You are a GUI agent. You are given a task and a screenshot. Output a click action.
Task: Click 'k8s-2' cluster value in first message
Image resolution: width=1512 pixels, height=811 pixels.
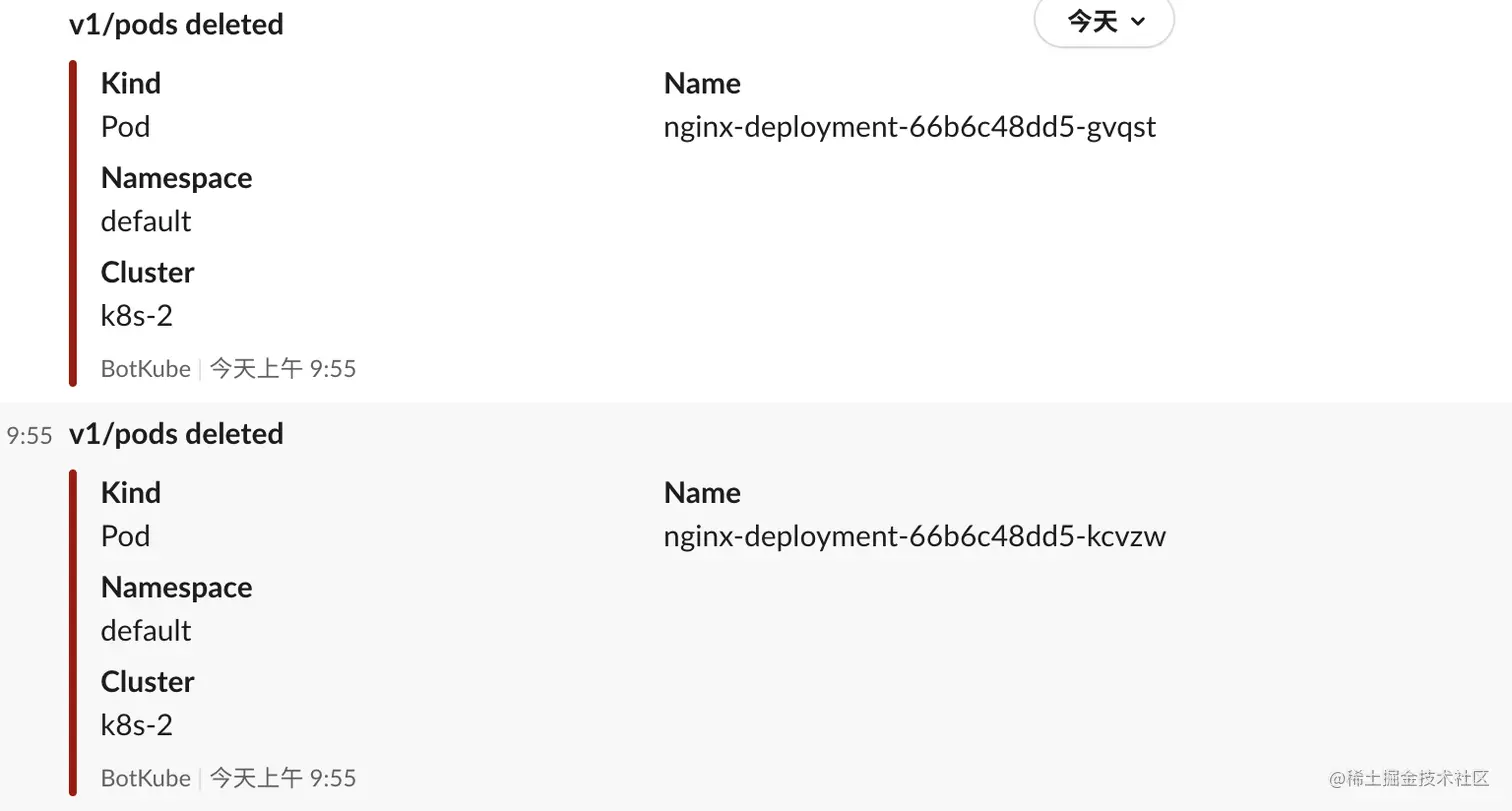pos(137,316)
